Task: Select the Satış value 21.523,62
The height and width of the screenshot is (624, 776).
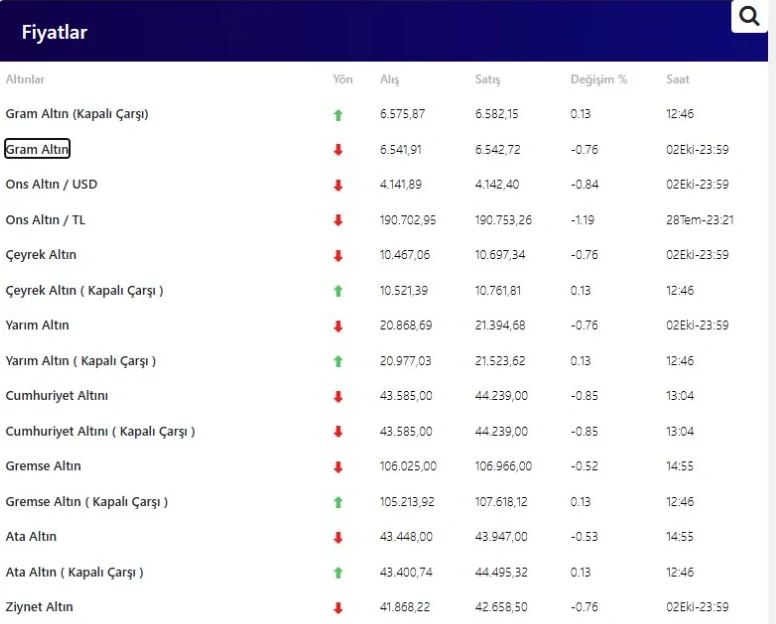Action: (500, 361)
